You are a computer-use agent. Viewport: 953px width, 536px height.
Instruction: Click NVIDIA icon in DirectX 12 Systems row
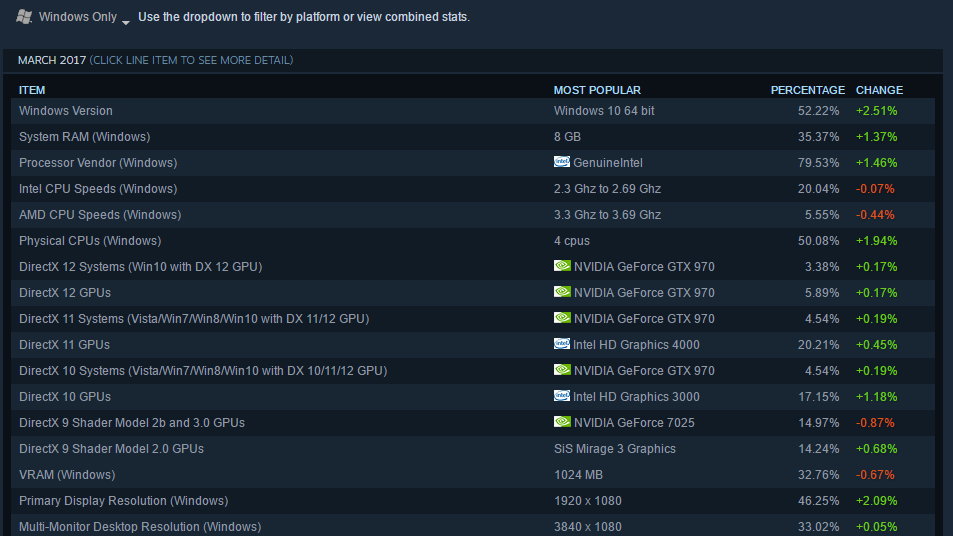pos(562,266)
